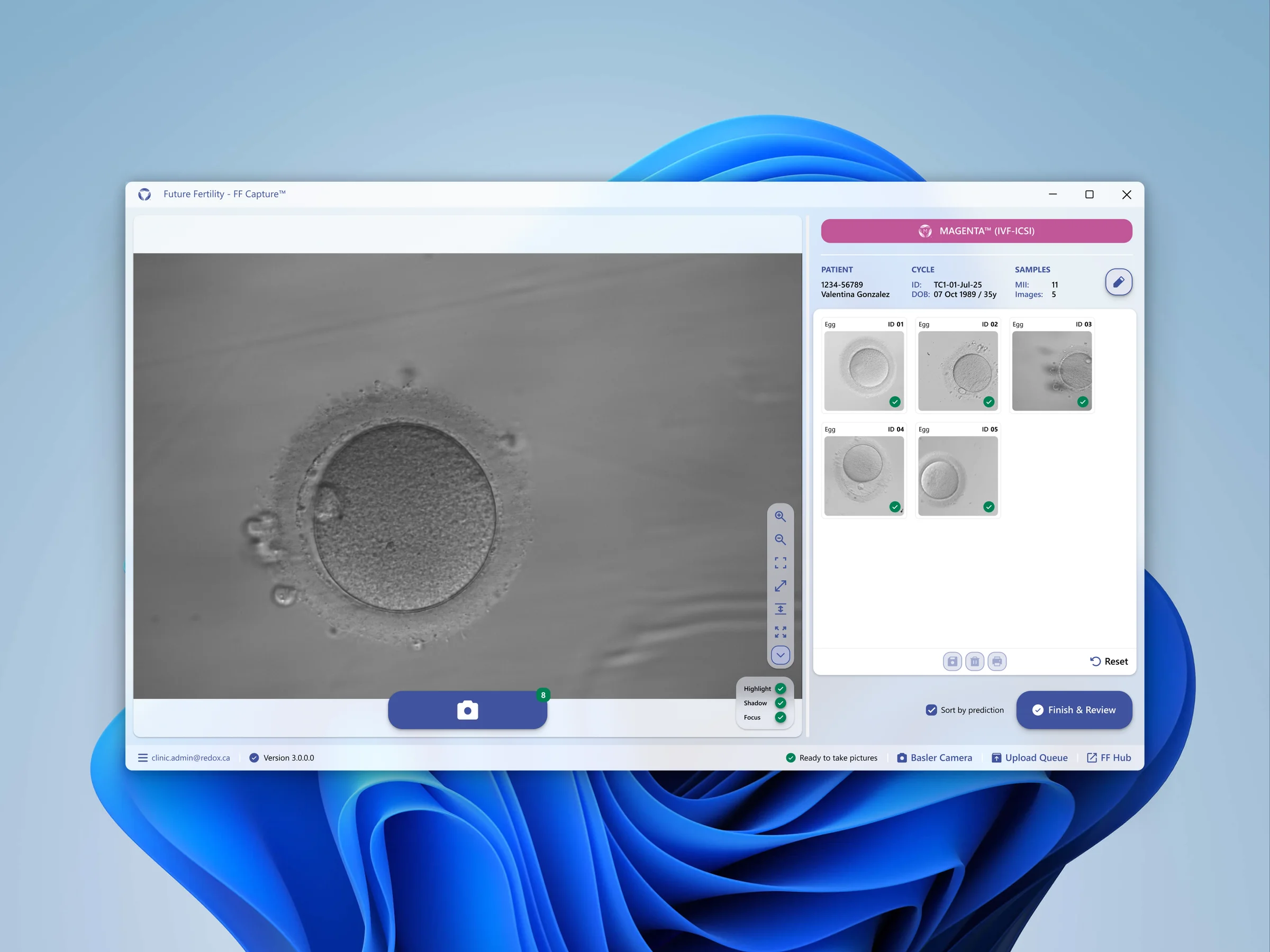
Task: Edit patient details with pencil button
Action: pos(1119,282)
